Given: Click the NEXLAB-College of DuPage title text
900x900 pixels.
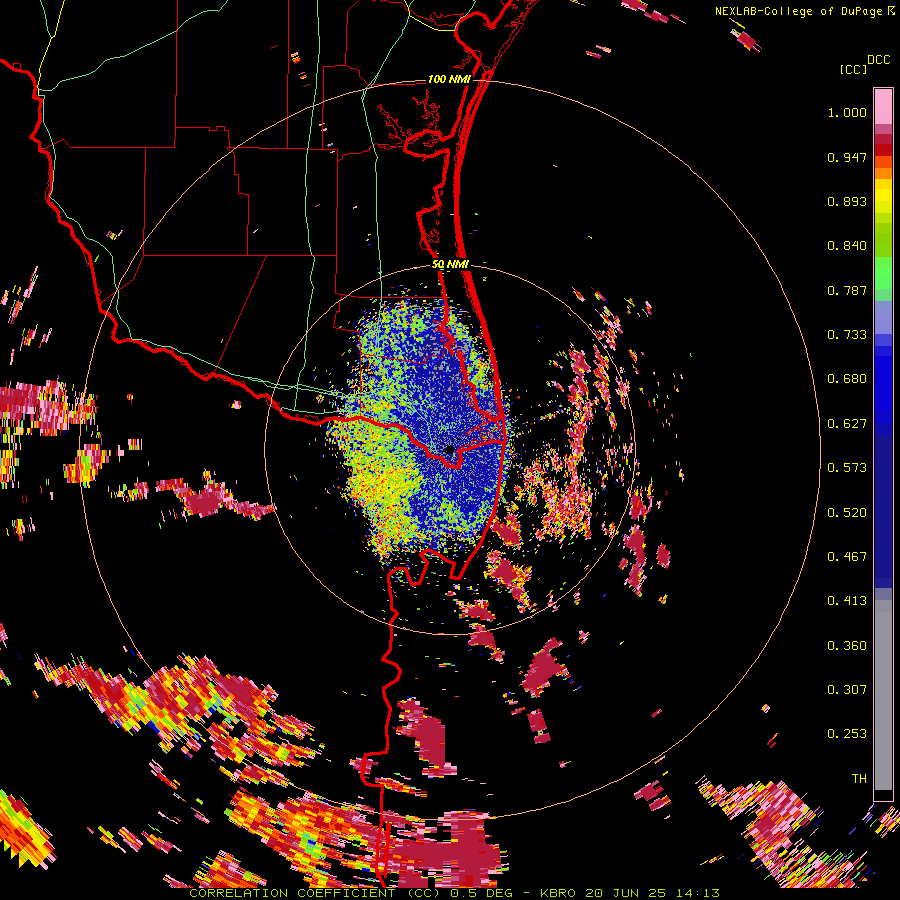Looking at the screenshot, I should (x=798, y=11).
